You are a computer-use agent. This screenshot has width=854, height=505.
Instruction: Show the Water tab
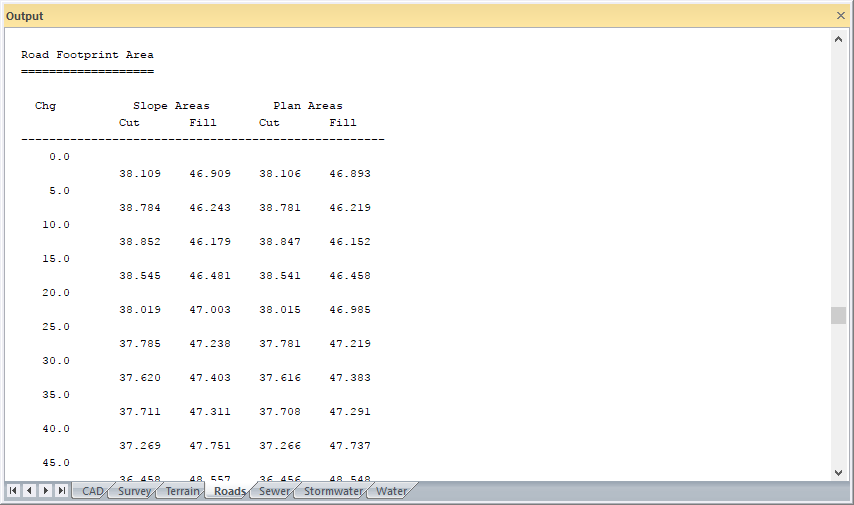(x=391, y=491)
